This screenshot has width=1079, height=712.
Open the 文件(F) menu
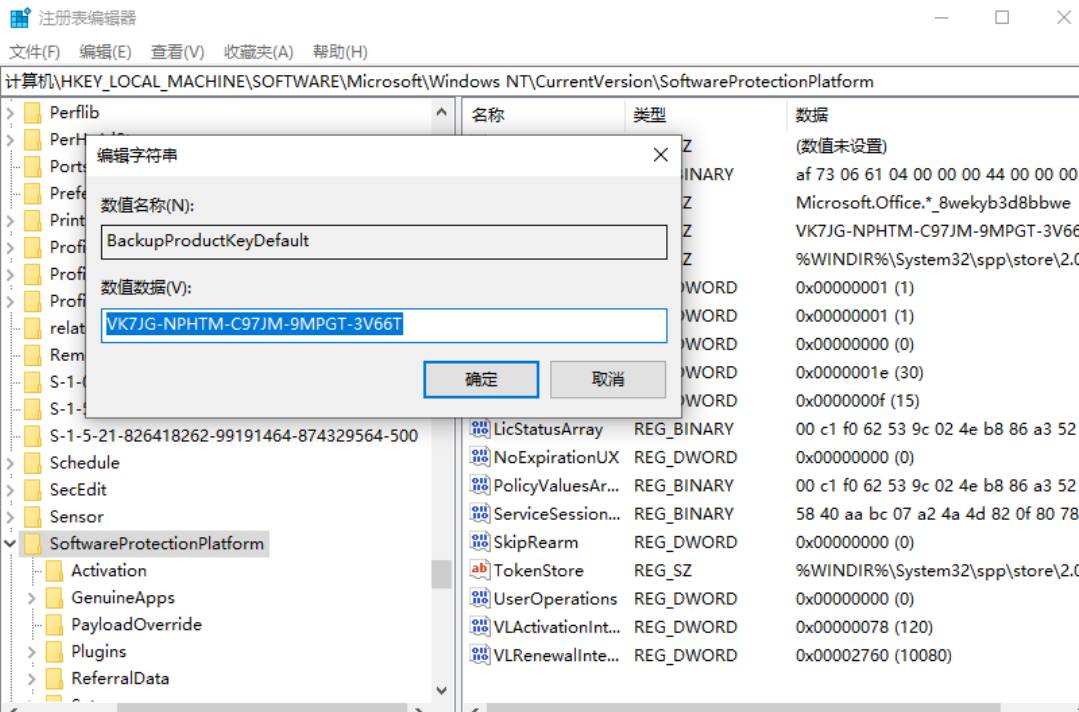34,52
